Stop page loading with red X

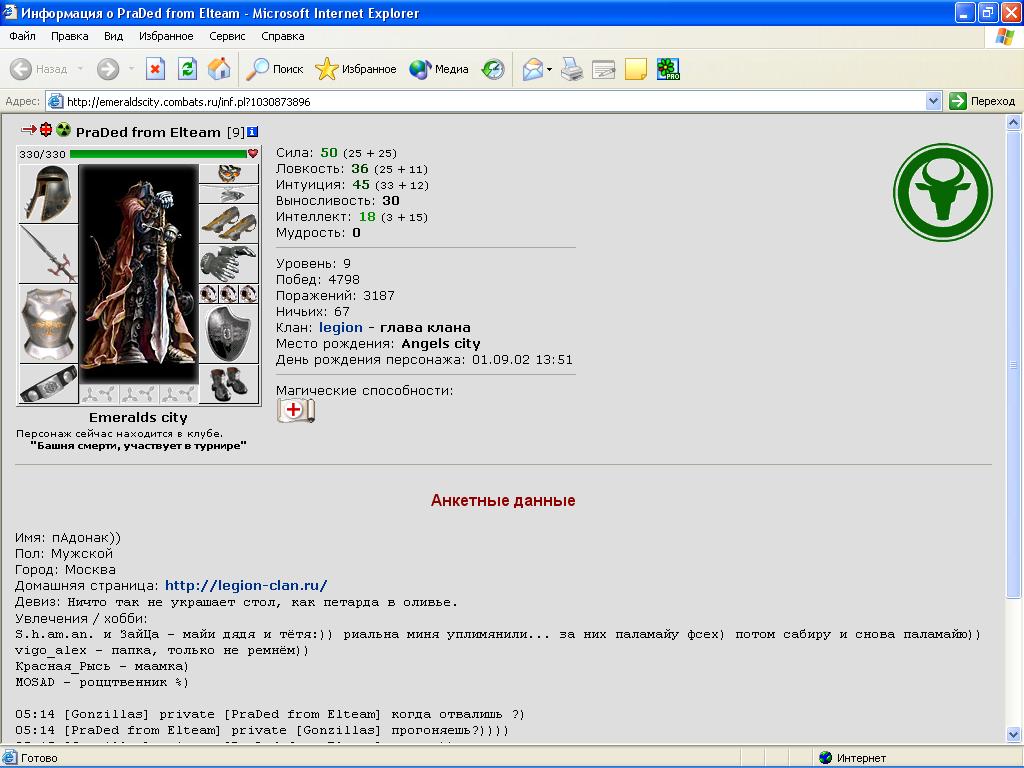[155, 69]
